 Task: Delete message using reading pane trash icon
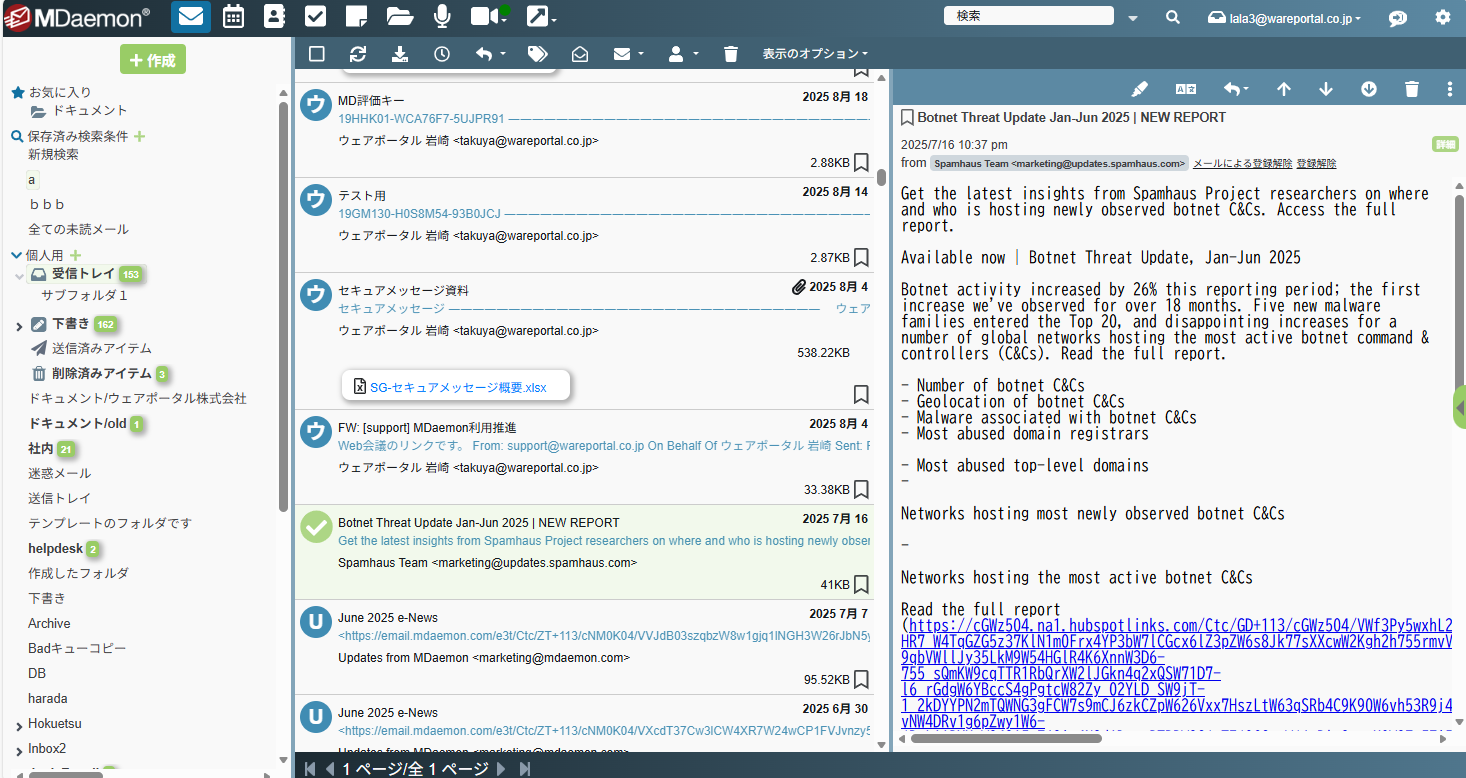coord(1411,89)
